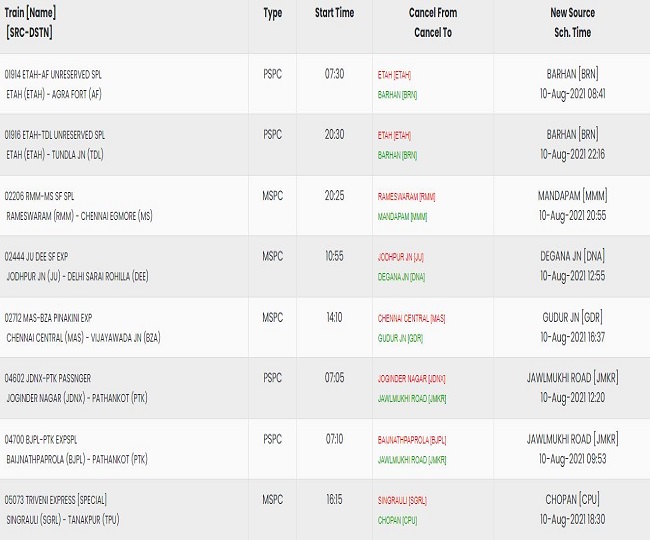Click the Start Time column header
The image size is (650, 540).
coord(334,13)
